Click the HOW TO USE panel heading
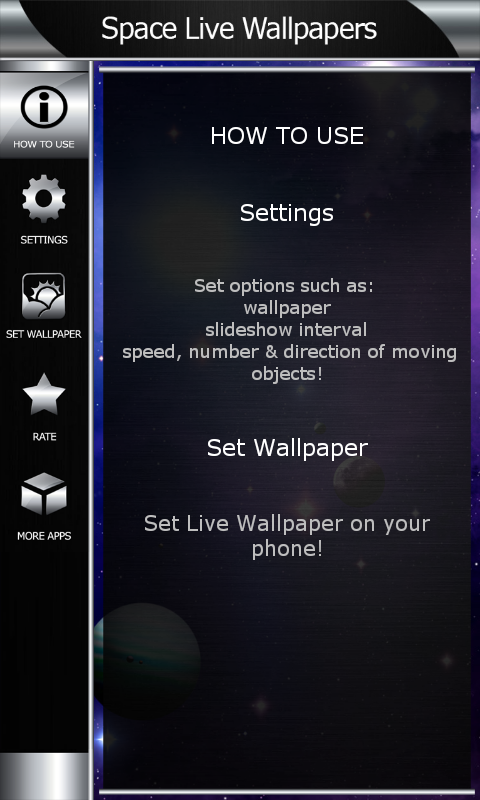 pos(287,136)
